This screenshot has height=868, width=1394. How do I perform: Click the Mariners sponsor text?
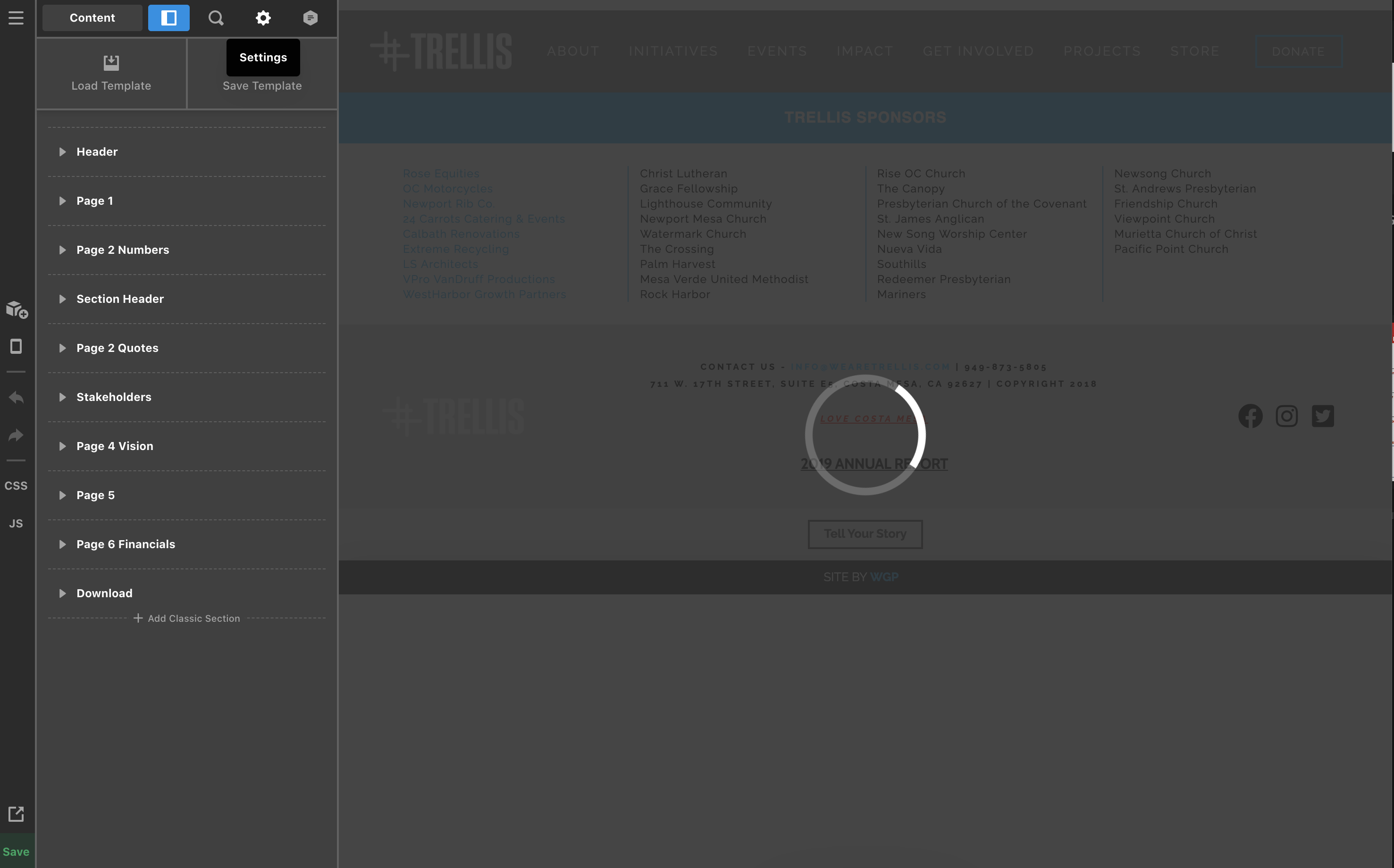click(901, 294)
